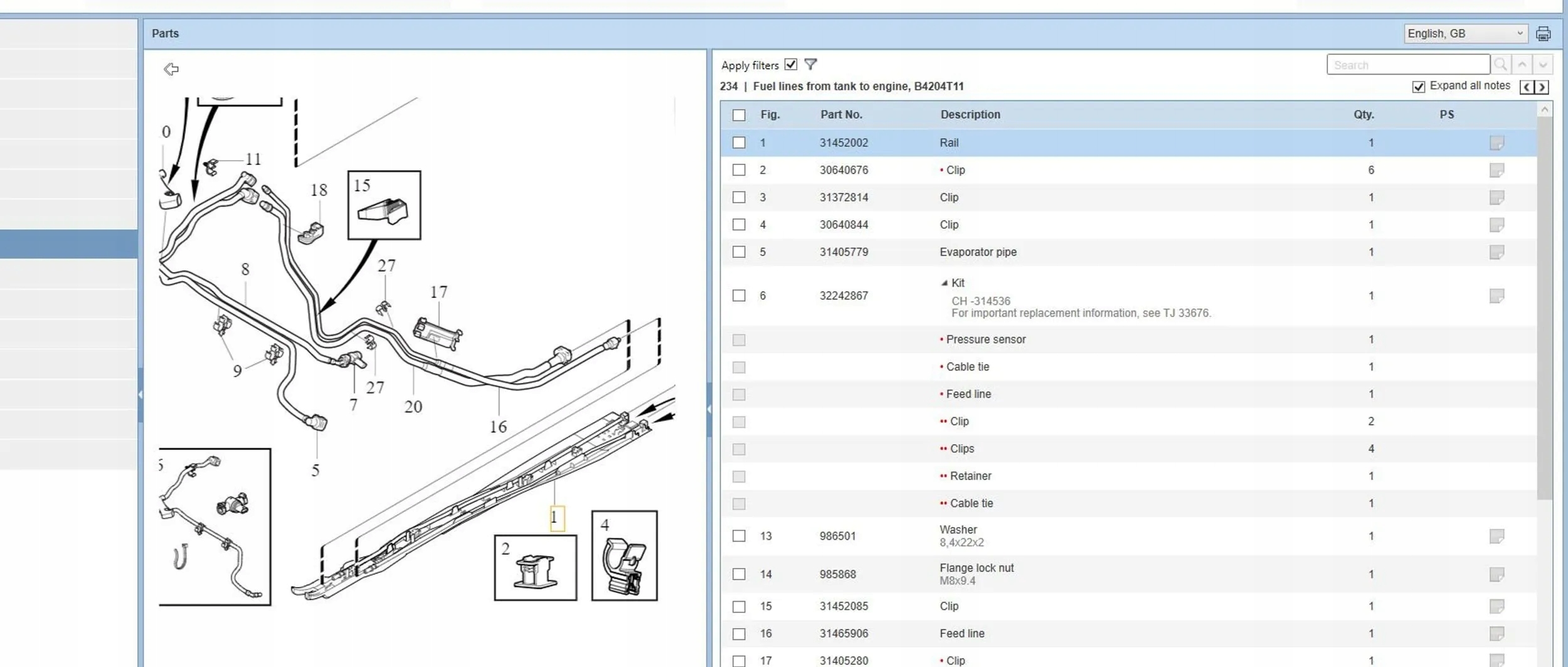1568x667 pixels.
Task: Select the highlighted row in left sidebar
Action: coord(68,244)
